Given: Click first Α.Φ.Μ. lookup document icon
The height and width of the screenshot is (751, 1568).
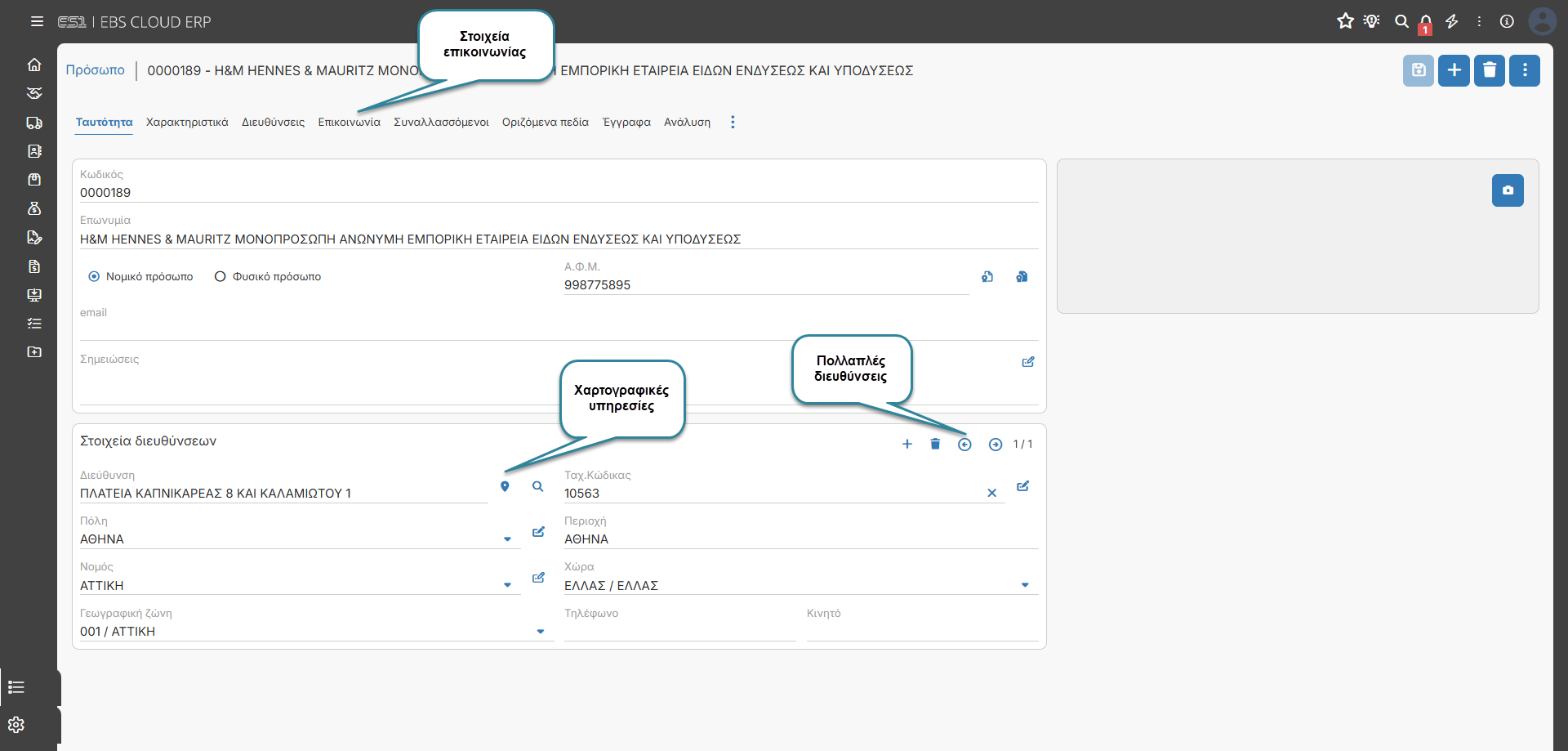Looking at the screenshot, I should (987, 277).
